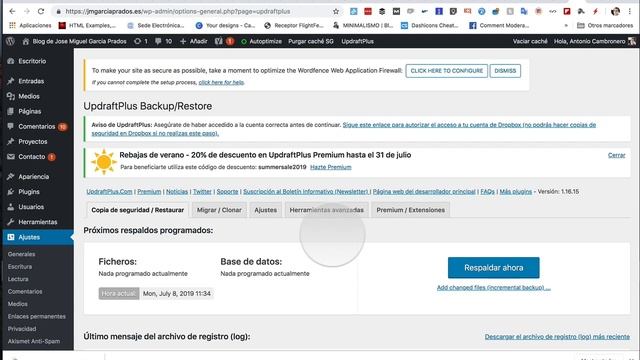This screenshot has width=640, height=360.
Task: Open Proyectos in the sidebar
Action: tap(33, 142)
